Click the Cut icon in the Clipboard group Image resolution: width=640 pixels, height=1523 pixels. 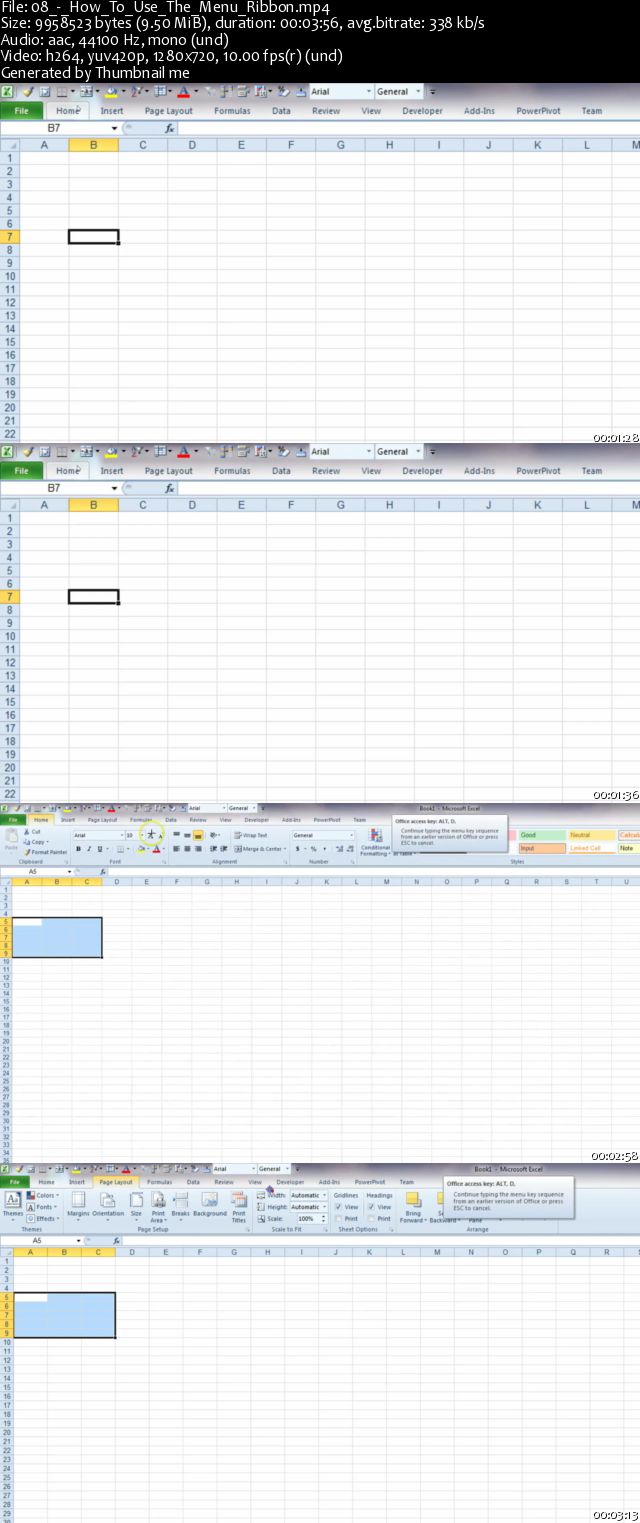(27, 831)
